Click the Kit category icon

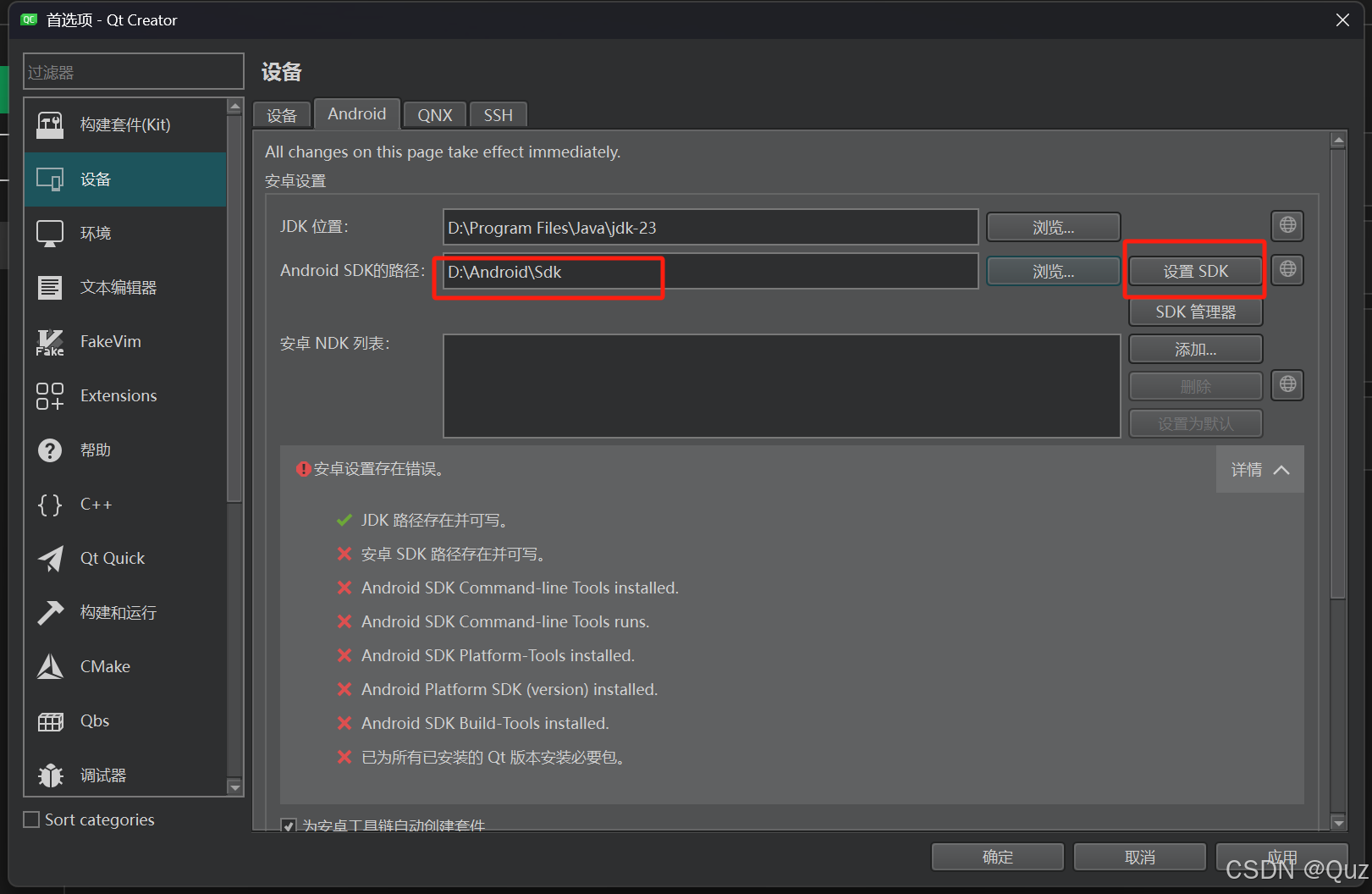tap(50, 125)
